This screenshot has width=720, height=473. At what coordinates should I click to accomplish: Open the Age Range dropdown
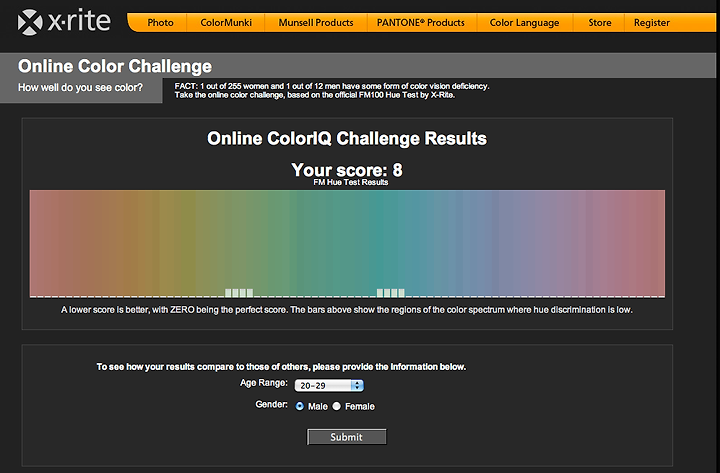click(329, 385)
